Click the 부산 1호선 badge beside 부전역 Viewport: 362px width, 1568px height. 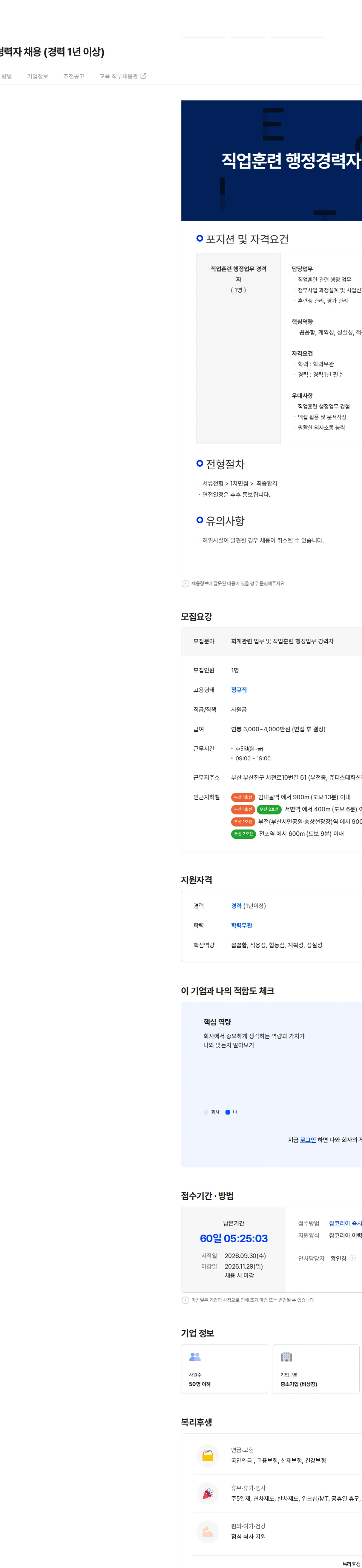point(243,821)
